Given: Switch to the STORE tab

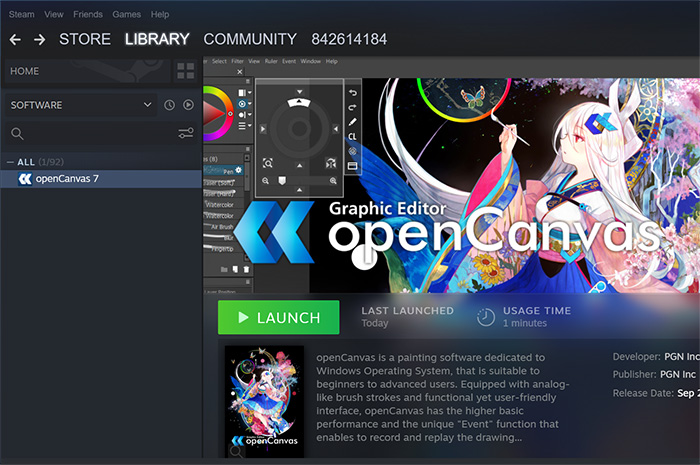Looking at the screenshot, I should (85, 39).
